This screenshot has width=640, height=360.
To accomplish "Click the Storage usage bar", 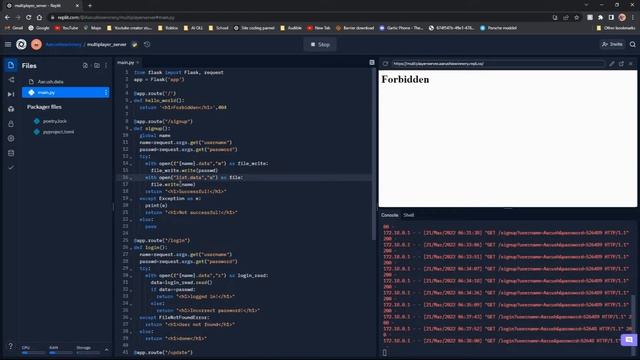I will pos(88,353).
